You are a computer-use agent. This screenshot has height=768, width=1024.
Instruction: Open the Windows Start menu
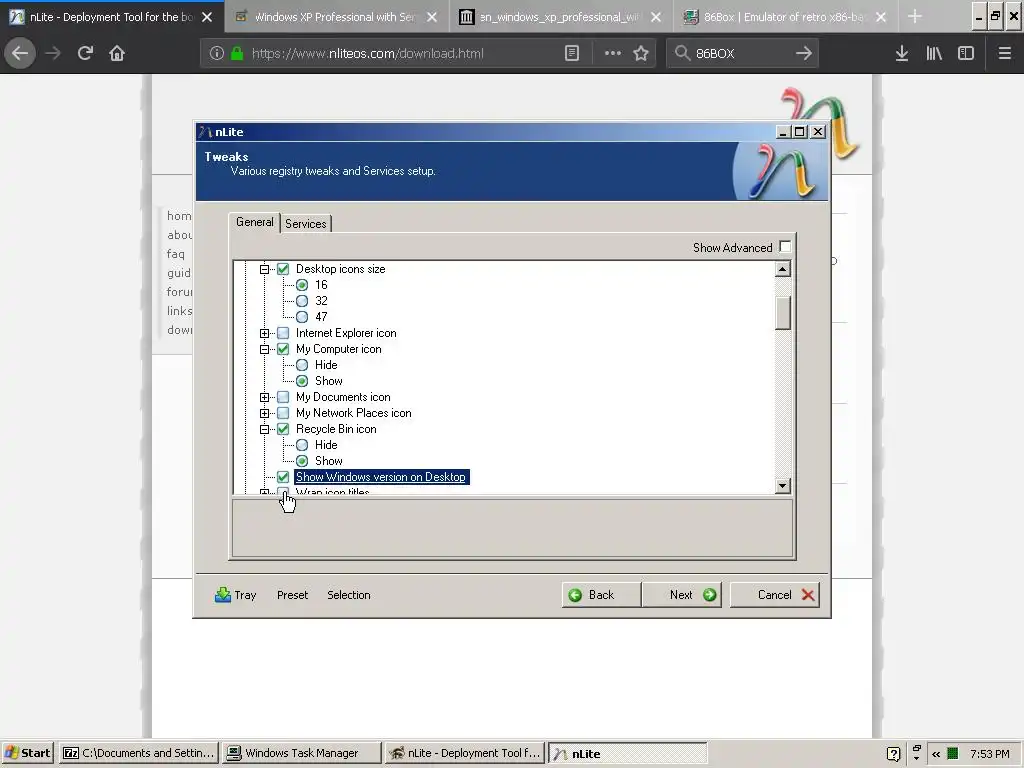tap(28, 753)
